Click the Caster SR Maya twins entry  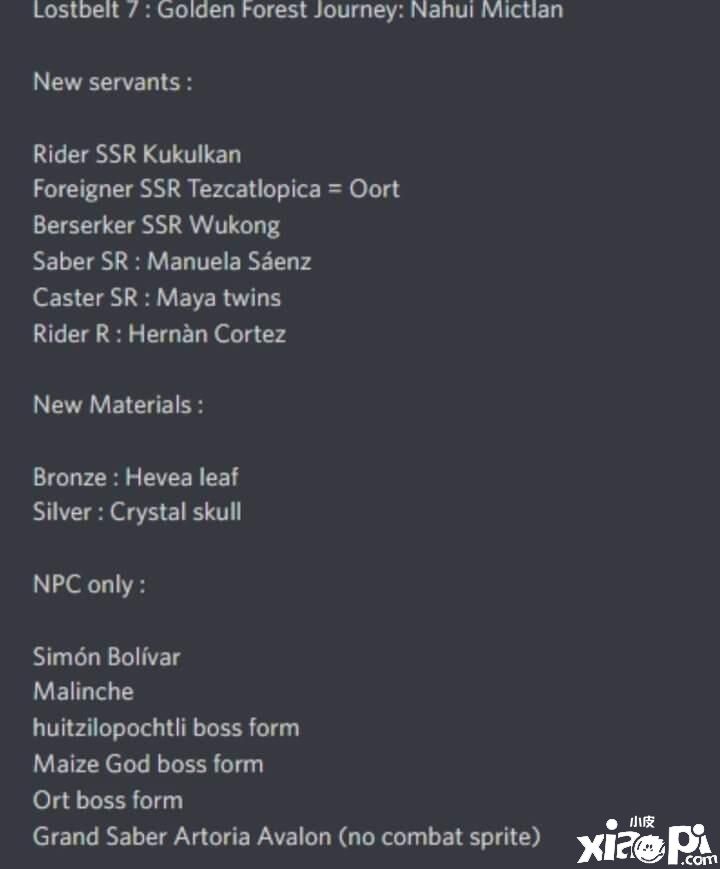click(157, 298)
